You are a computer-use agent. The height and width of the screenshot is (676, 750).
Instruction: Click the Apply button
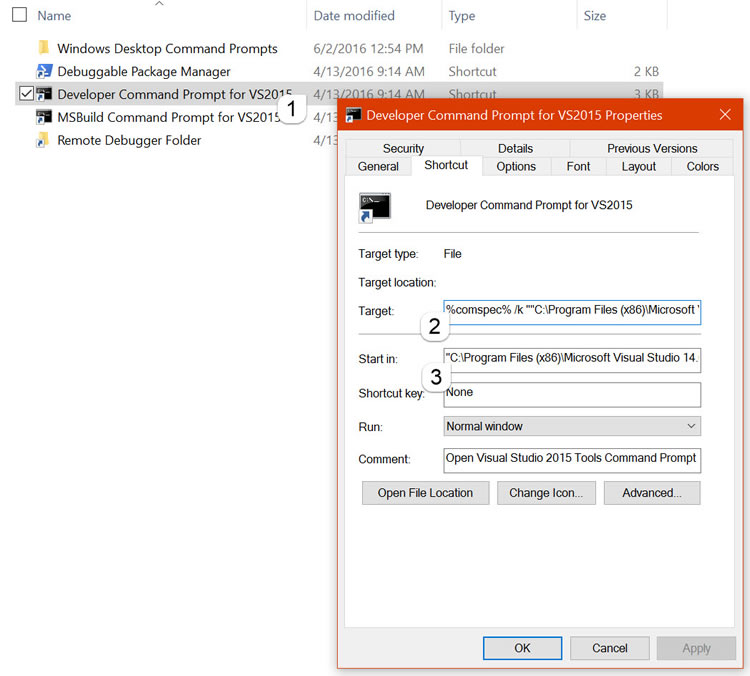696,648
